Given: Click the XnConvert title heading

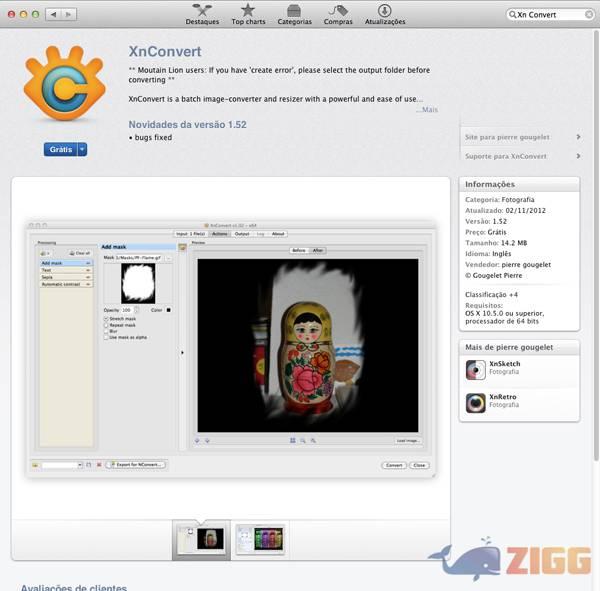Looking at the screenshot, I should [165, 51].
